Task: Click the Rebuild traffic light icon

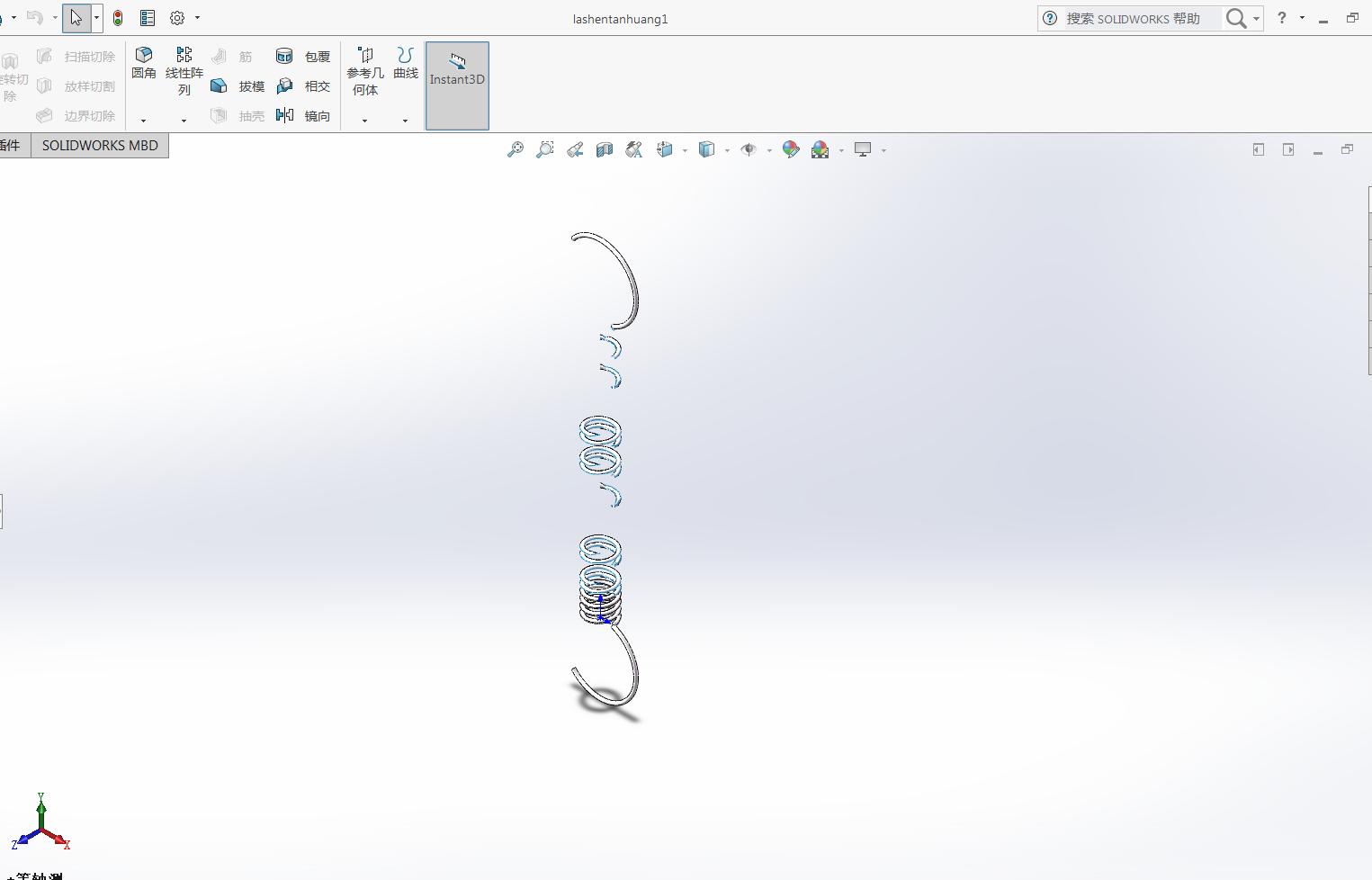Action: click(x=118, y=18)
